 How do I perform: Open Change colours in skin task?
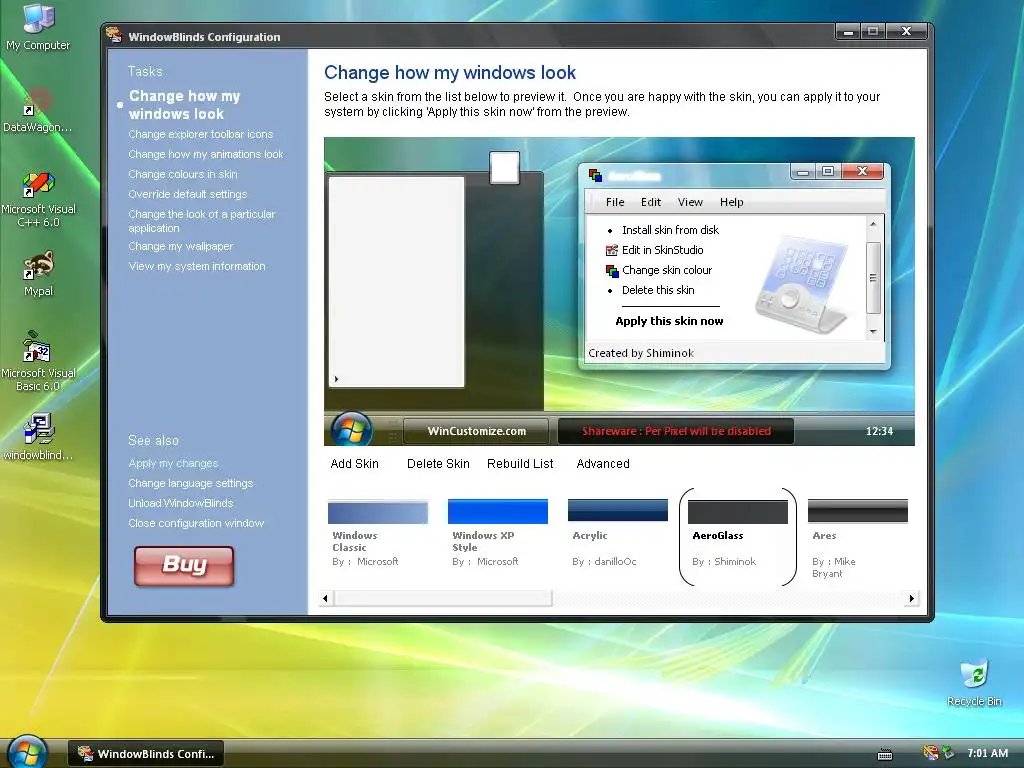(183, 174)
